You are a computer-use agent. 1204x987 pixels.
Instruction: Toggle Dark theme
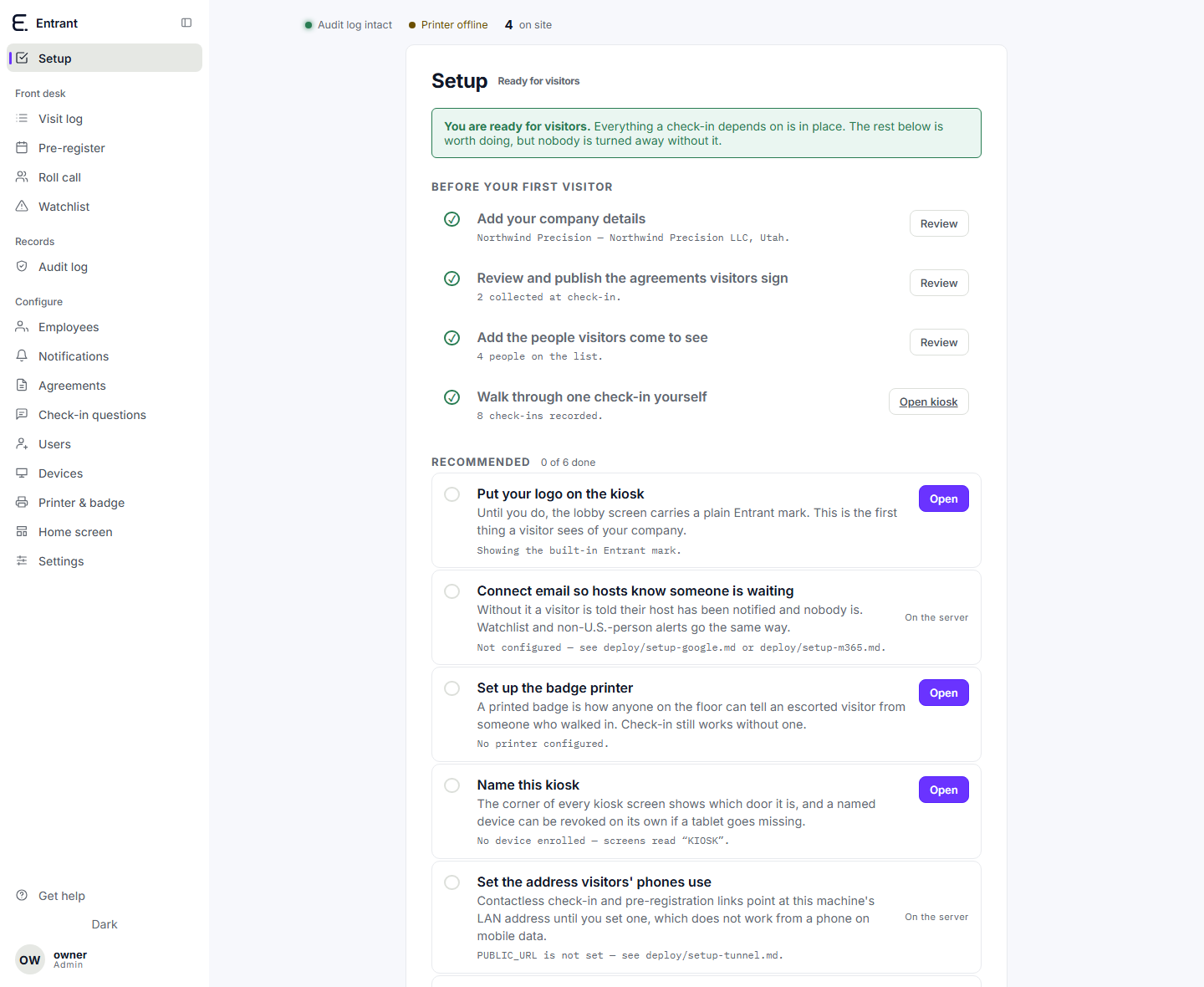[x=105, y=924]
